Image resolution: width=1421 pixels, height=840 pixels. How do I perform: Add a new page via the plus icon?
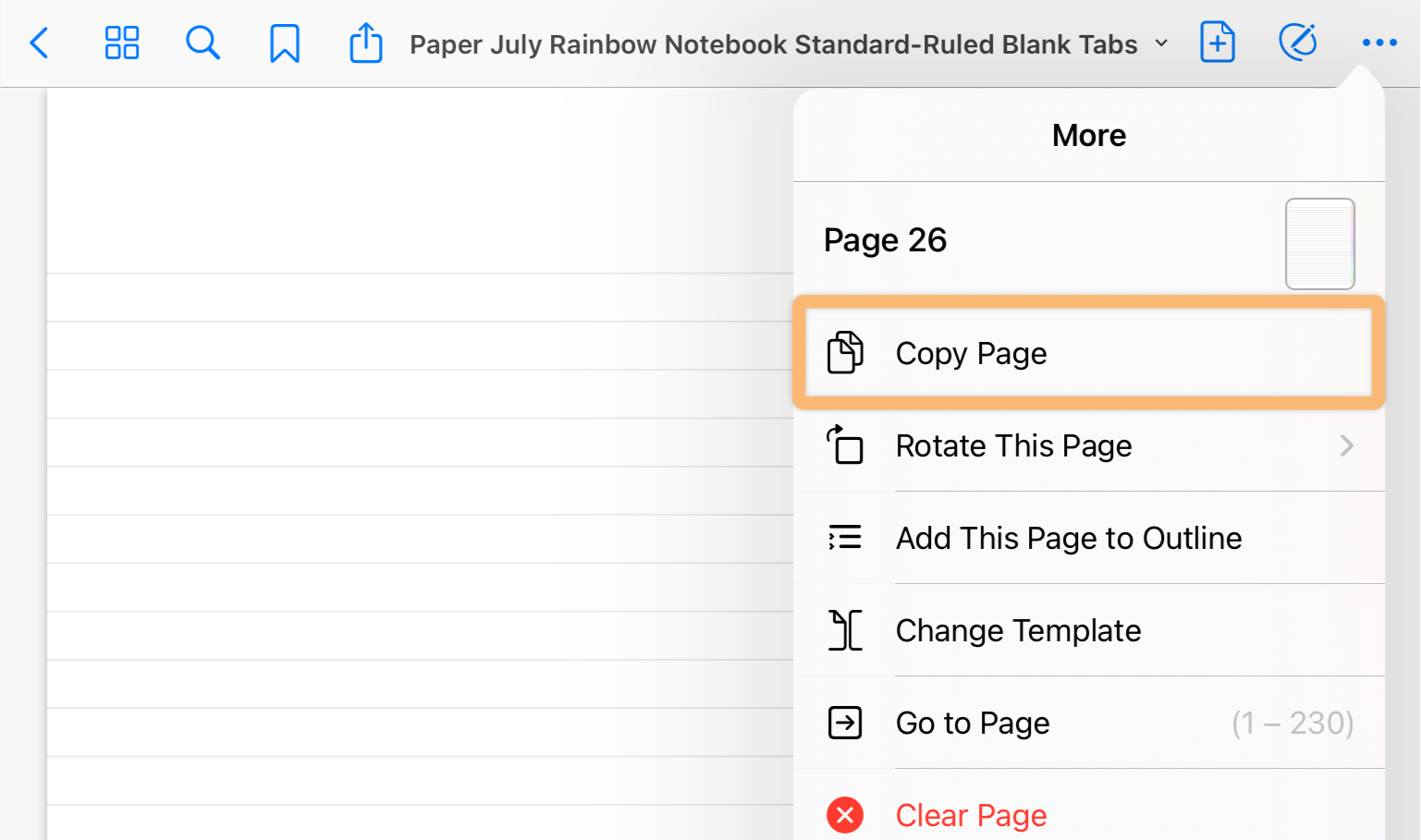coord(1218,43)
